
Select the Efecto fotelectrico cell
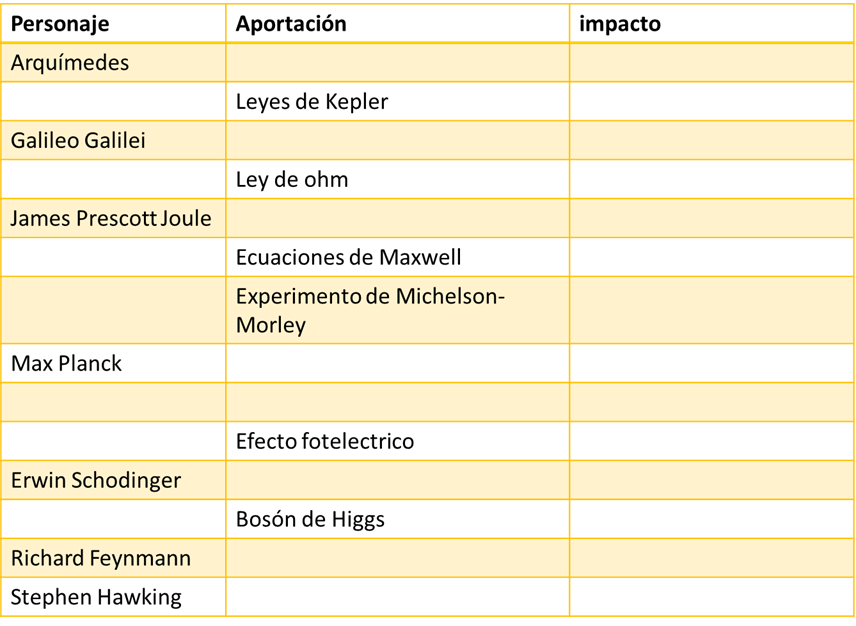click(325, 441)
